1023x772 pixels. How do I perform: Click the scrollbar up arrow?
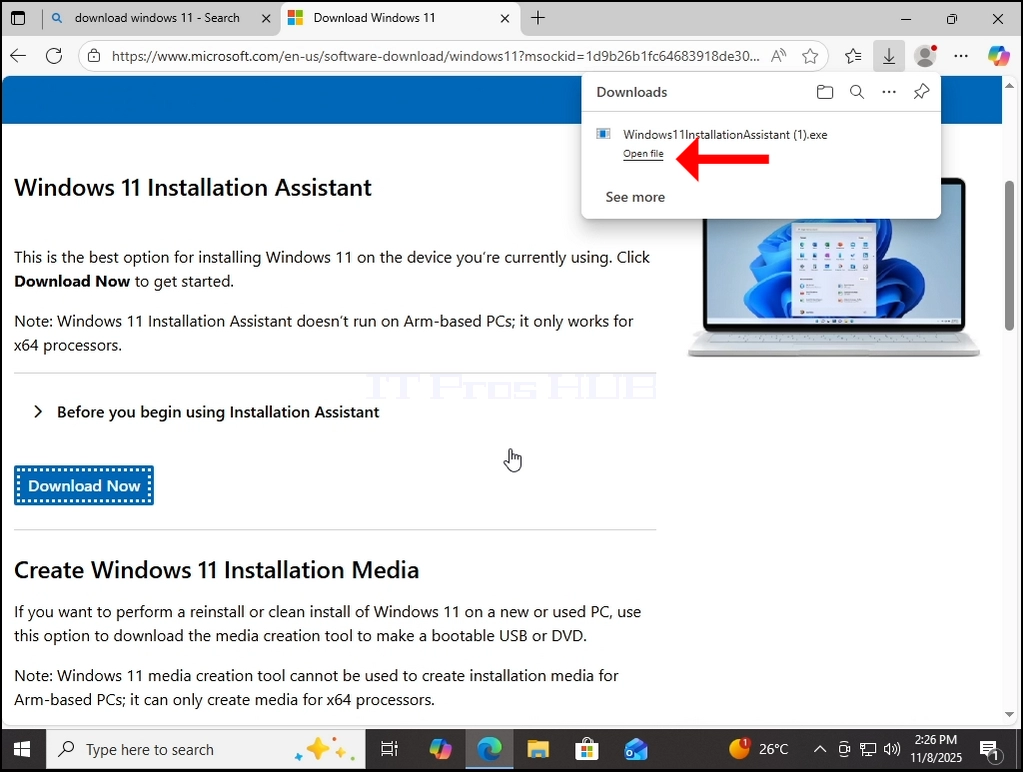point(1010,85)
